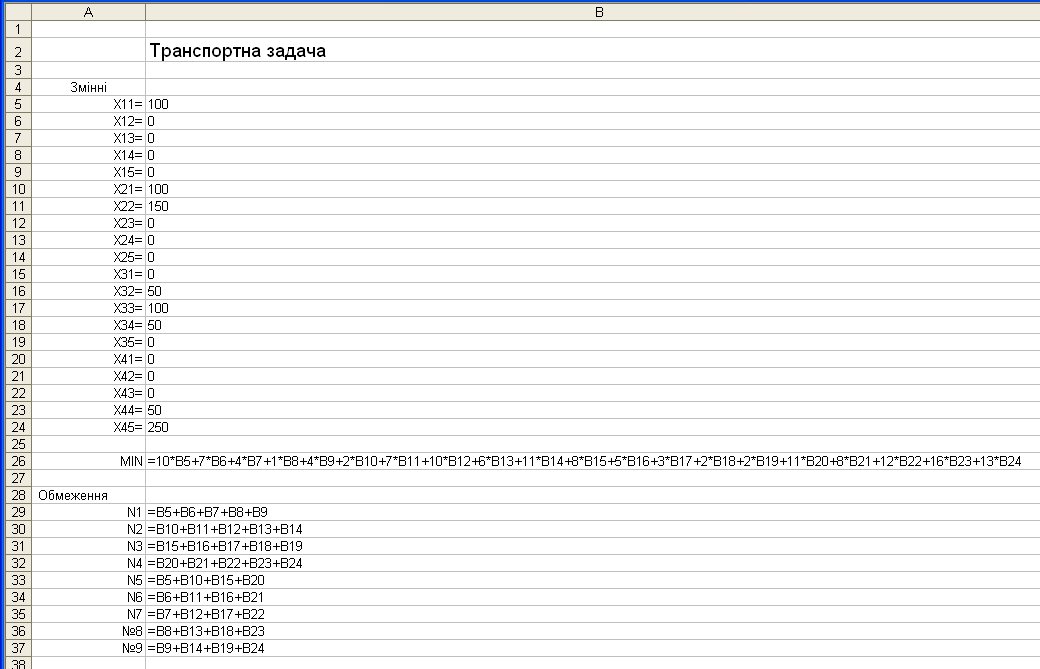Click the X35= label cell

pos(88,342)
